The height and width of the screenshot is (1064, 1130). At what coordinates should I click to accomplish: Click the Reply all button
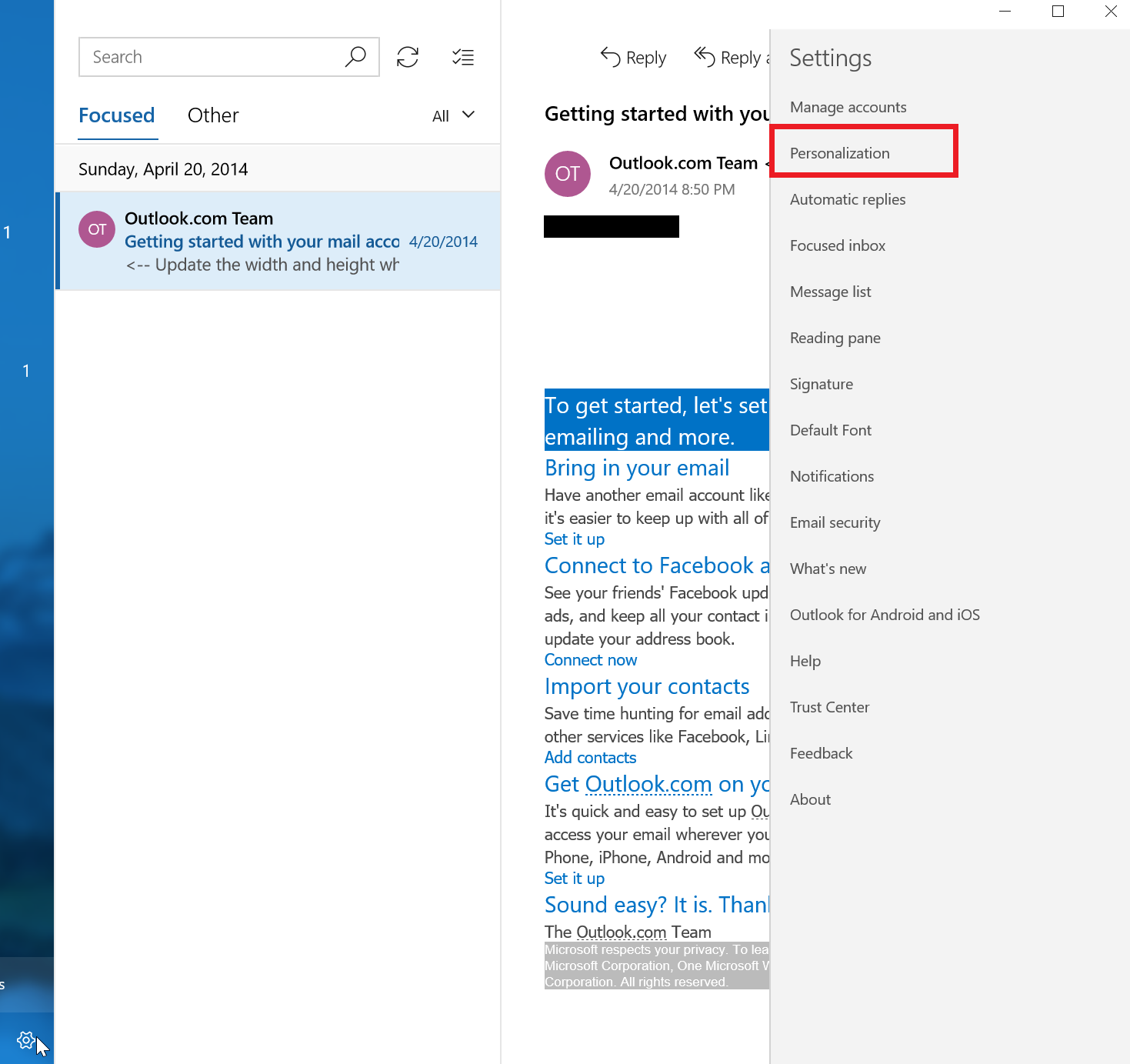731,58
